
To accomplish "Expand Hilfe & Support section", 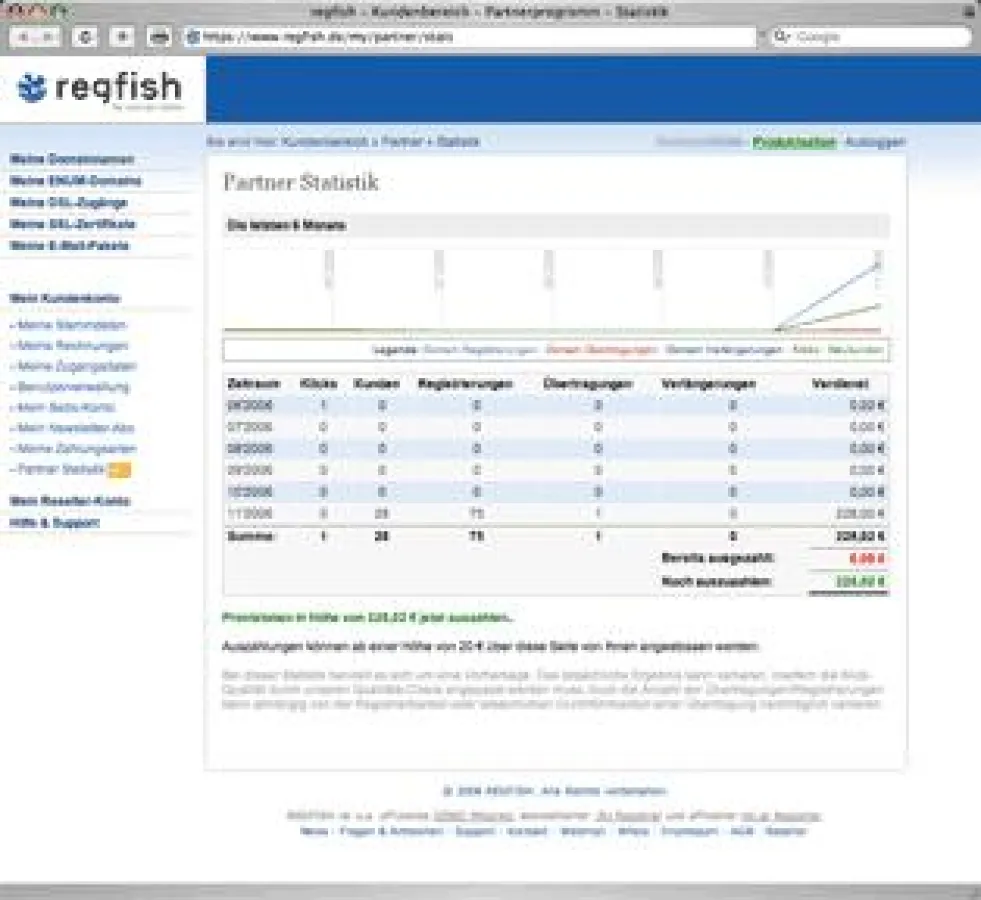I will coord(54,523).
